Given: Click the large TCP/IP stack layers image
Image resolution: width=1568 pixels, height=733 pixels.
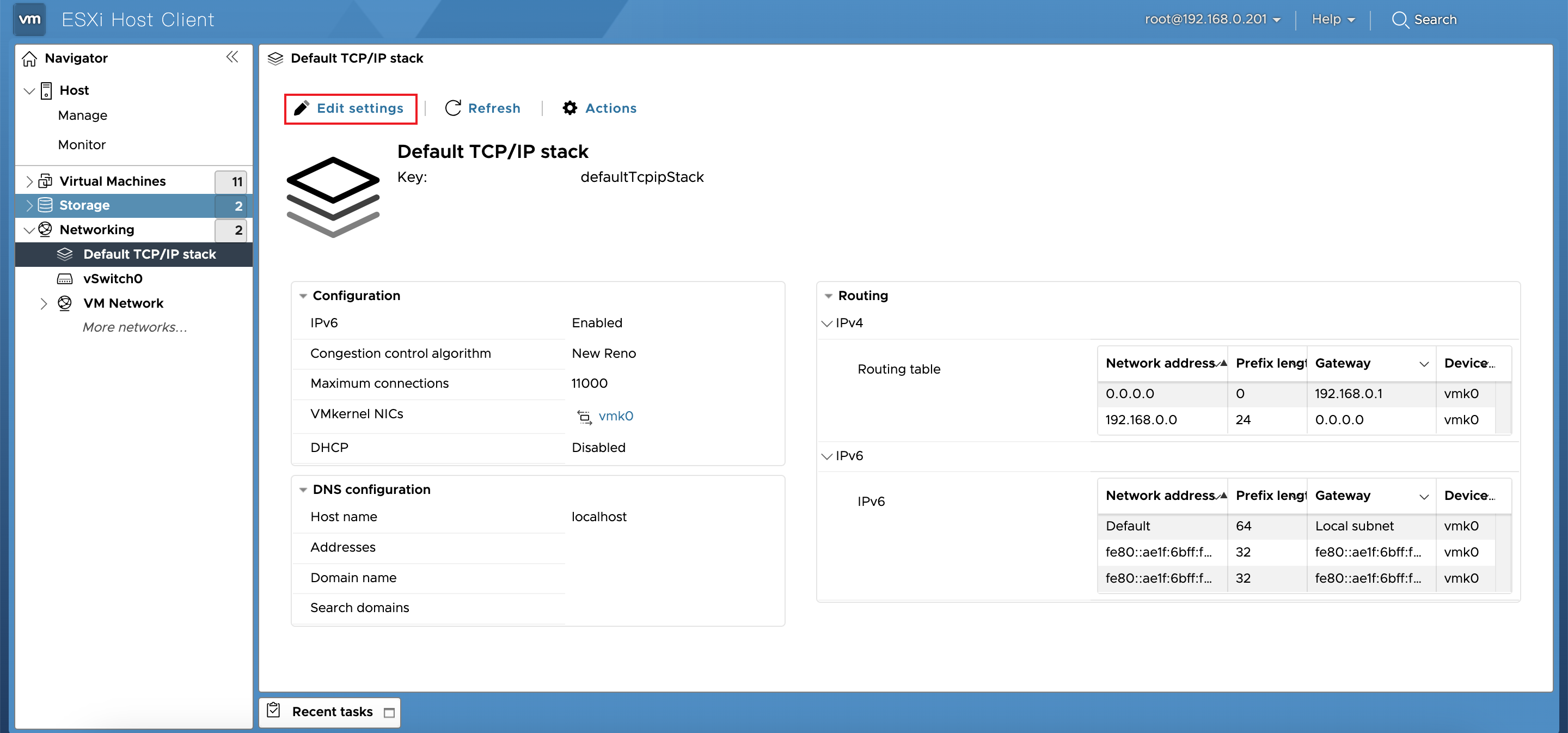Looking at the screenshot, I should 333,197.
